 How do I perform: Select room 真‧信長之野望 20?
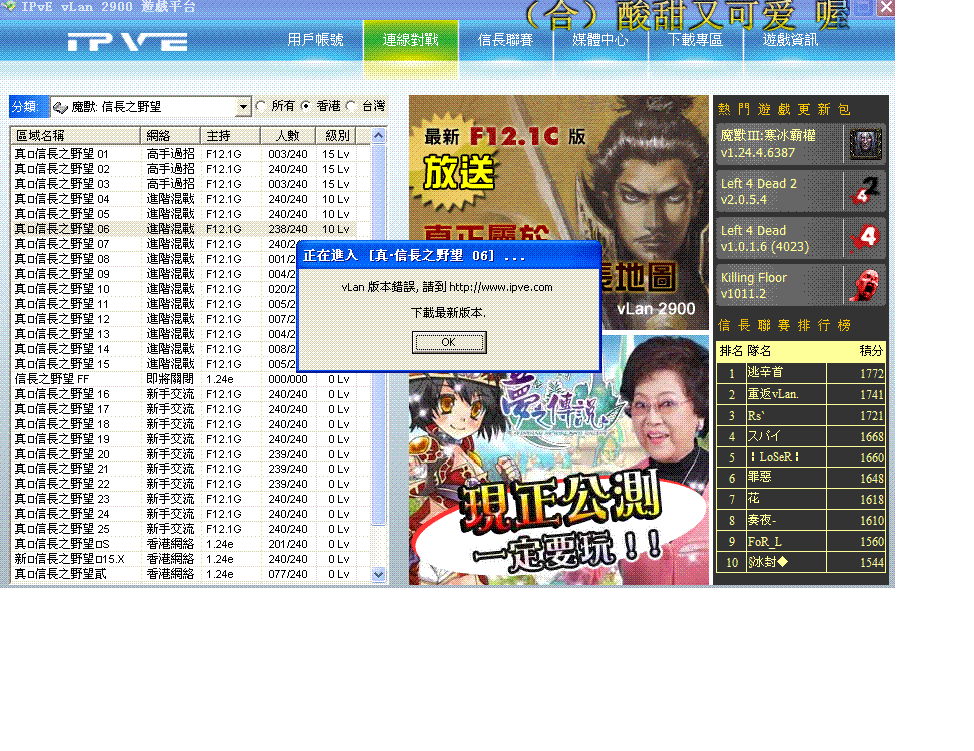(190, 454)
